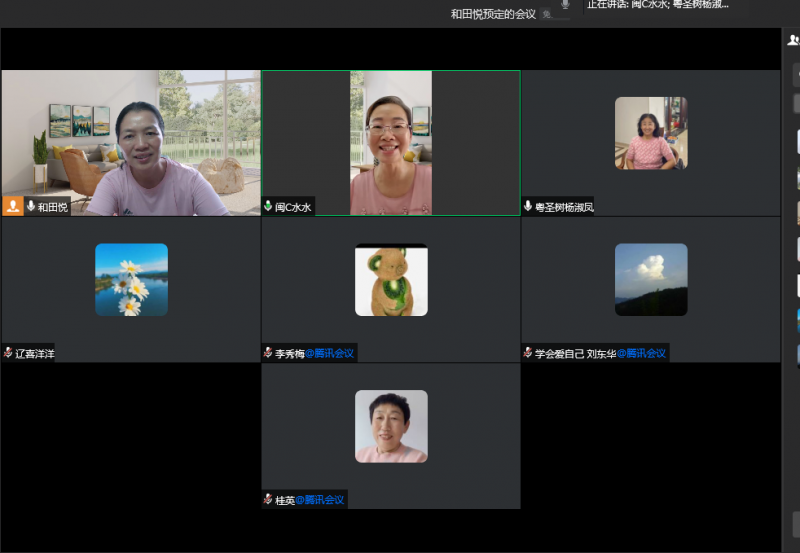Click muted microphone icon for 辽喜洋洋
This screenshot has height=553, width=800.
[x=8, y=353]
